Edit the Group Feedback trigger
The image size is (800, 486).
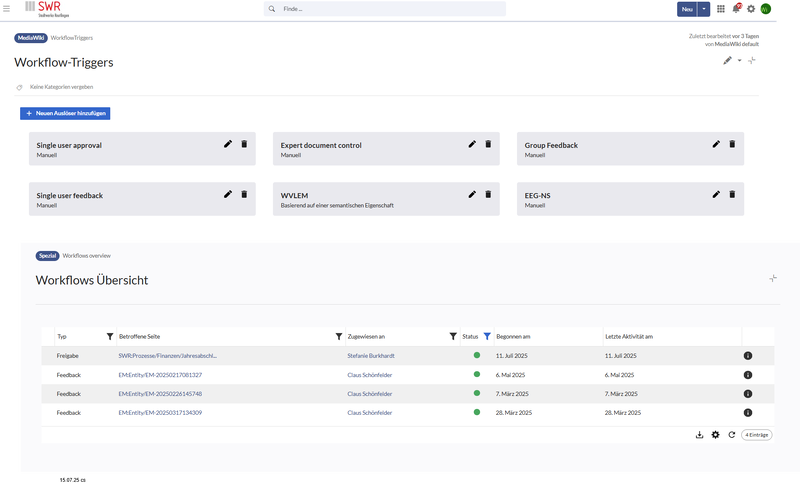(x=716, y=144)
